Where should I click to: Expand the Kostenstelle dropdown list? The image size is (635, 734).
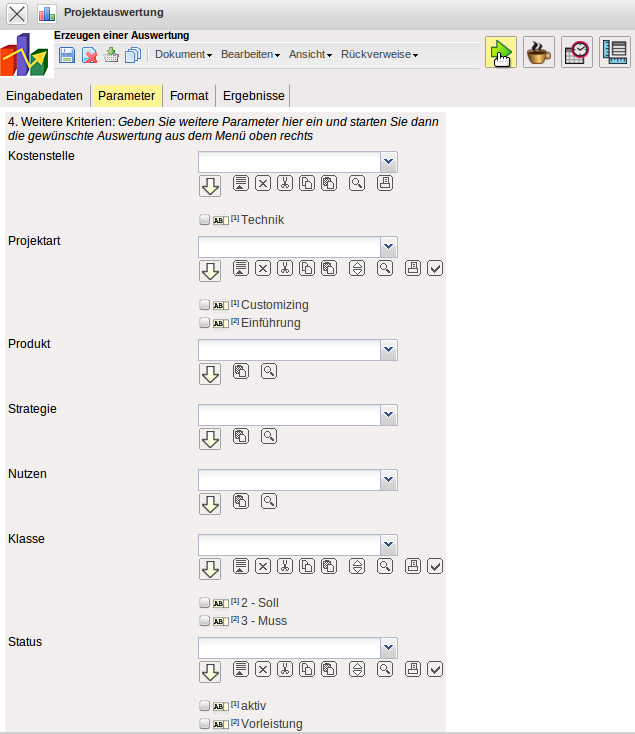(x=389, y=162)
